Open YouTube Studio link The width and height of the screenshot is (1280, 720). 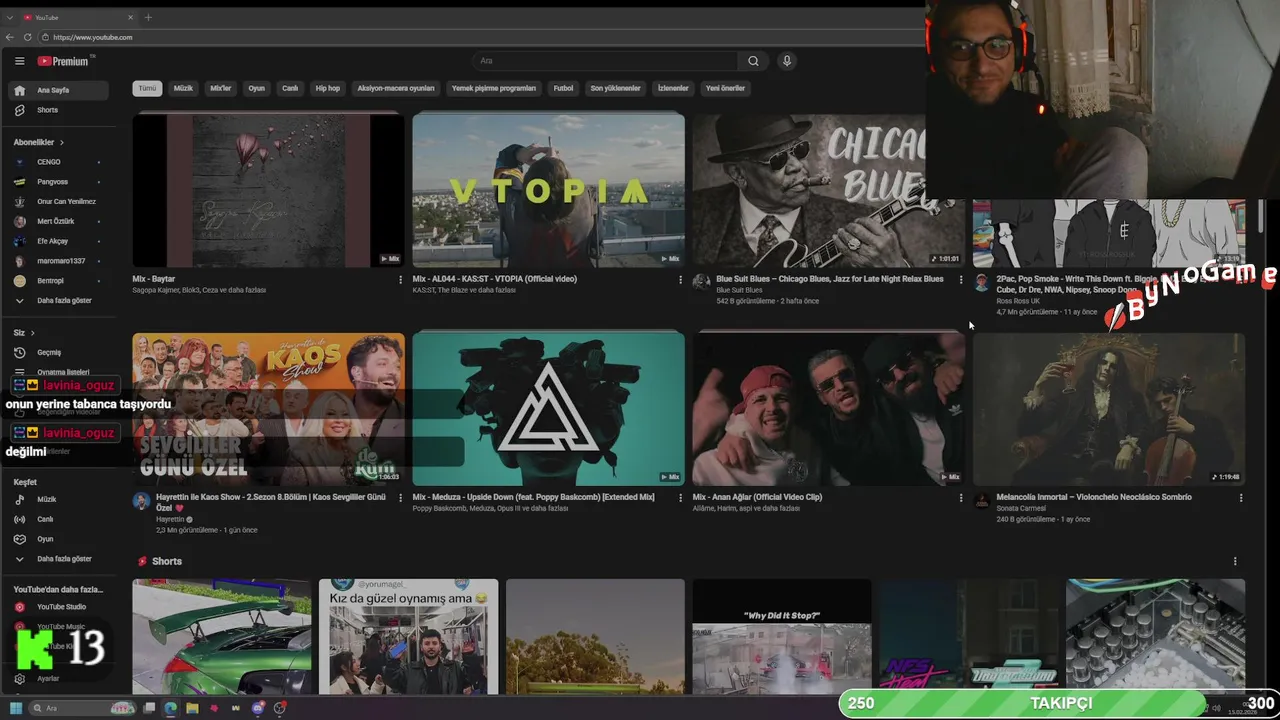(x=56, y=607)
